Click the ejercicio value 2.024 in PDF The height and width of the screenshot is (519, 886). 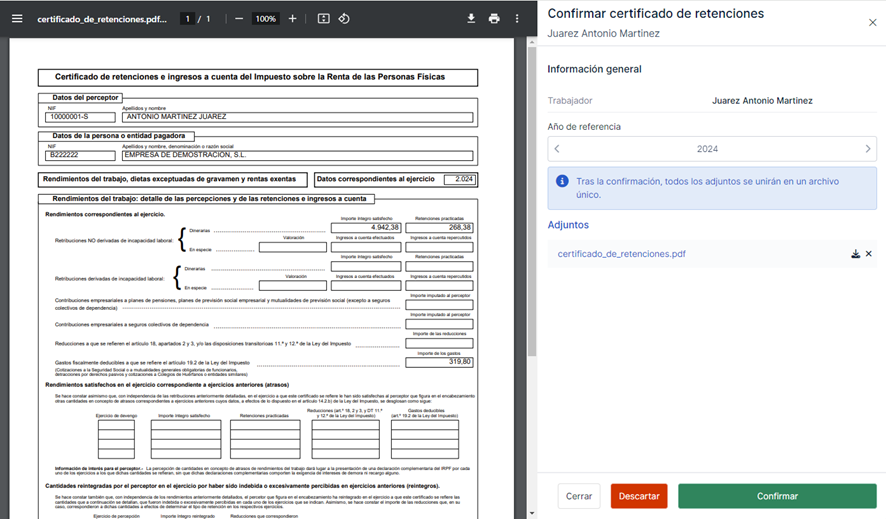click(x=464, y=180)
